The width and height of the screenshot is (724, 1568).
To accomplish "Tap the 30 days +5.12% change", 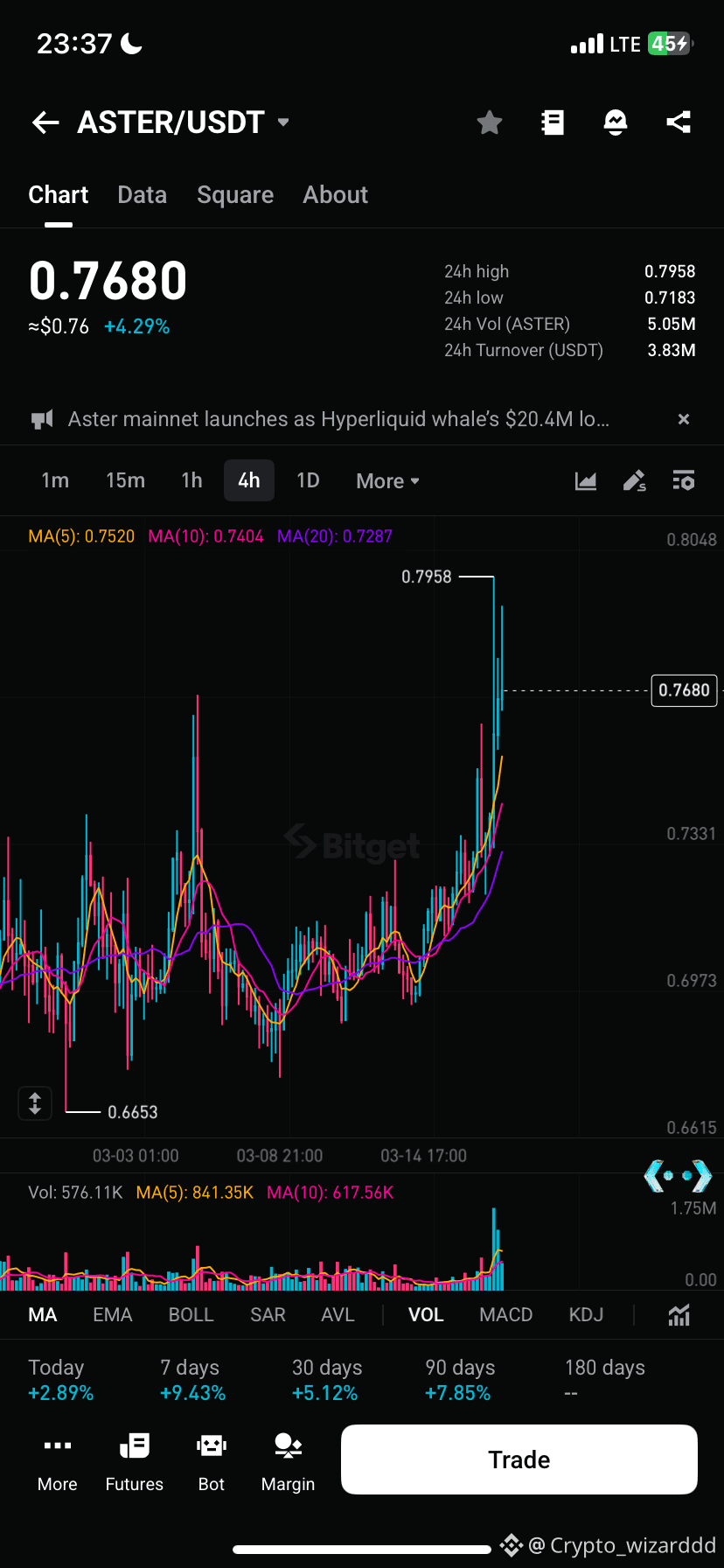I will coord(325,1380).
